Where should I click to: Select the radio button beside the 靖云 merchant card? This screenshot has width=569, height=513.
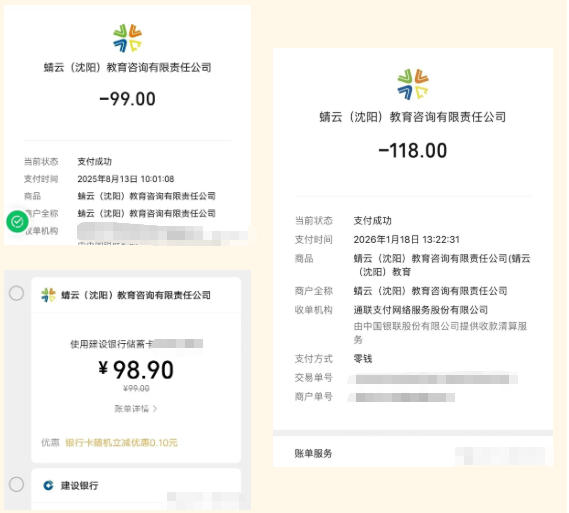[16, 293]
